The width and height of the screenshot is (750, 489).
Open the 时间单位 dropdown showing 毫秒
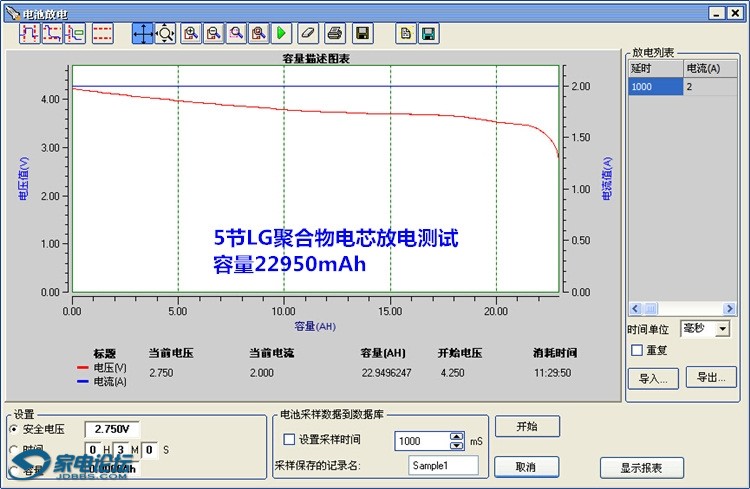(x=705, y=329)
